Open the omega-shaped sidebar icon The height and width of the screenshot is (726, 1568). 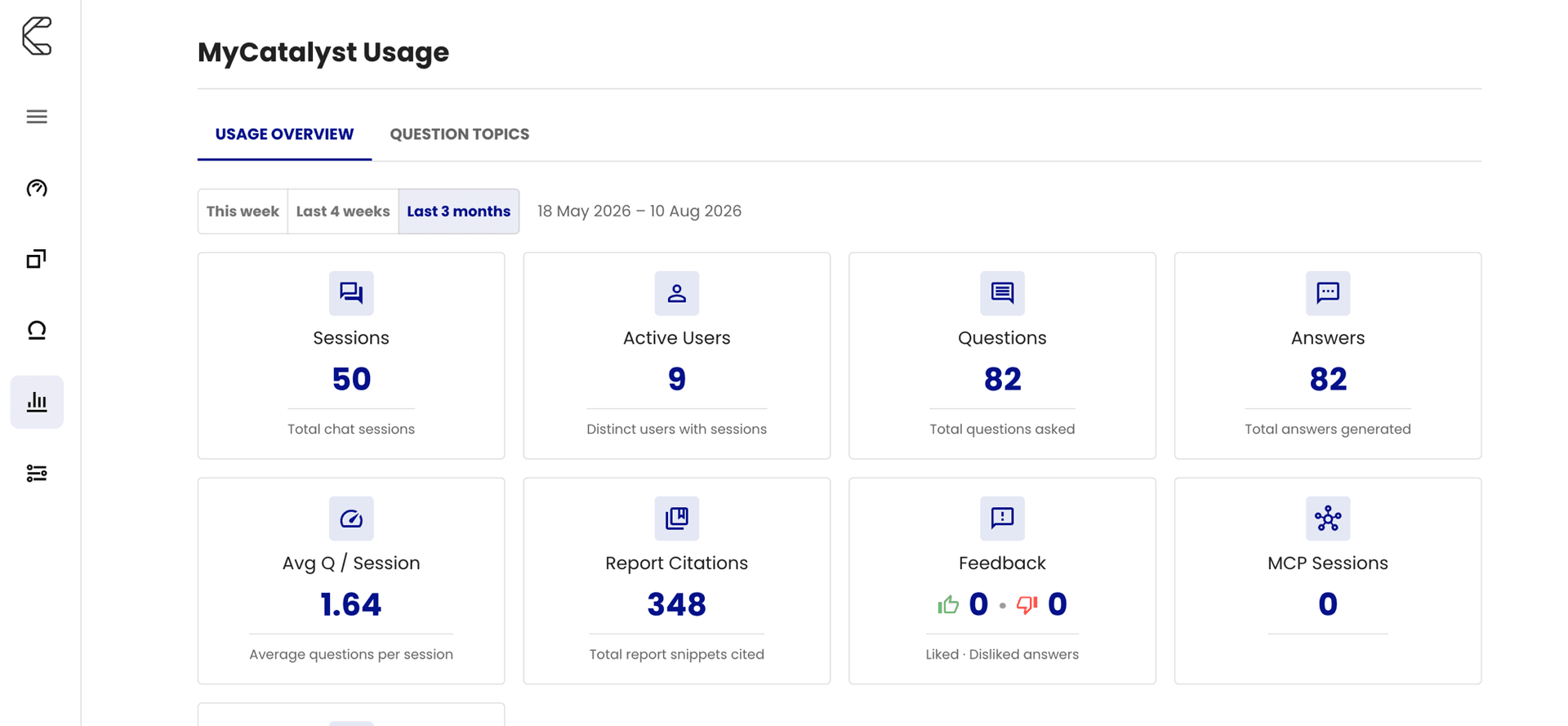pos(37,330)
